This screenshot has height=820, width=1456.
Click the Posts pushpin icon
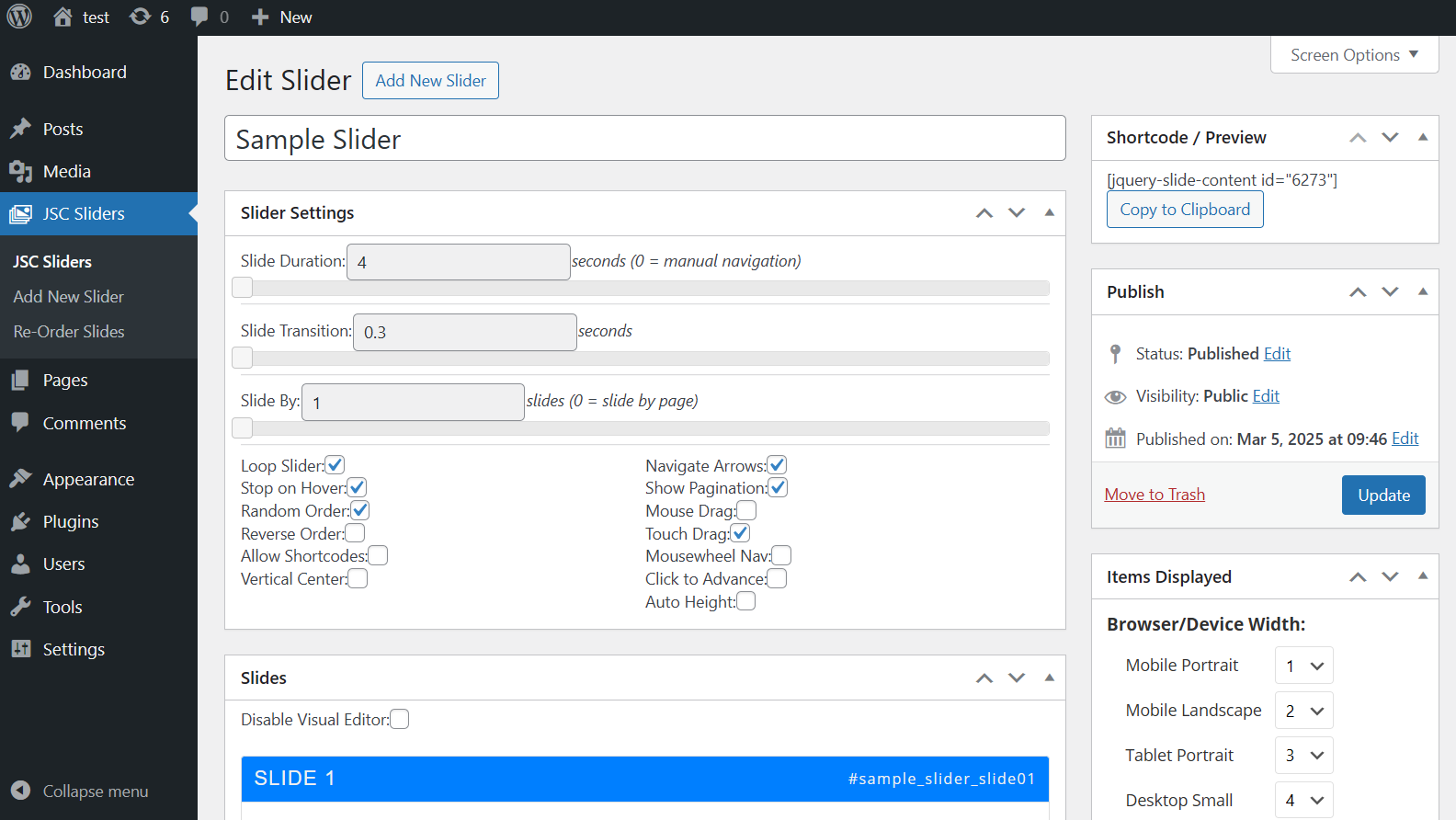pyautogui.click(x=21, y=129)
